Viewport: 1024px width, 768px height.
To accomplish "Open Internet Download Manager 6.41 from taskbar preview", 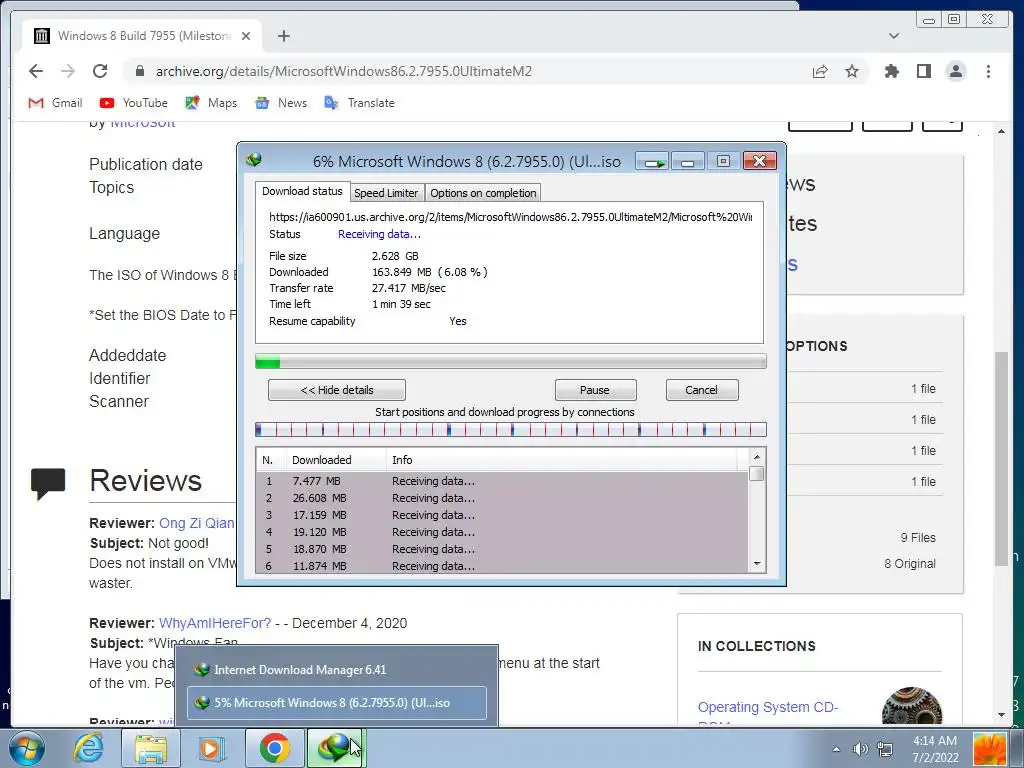I will click(x=337, y=670).
